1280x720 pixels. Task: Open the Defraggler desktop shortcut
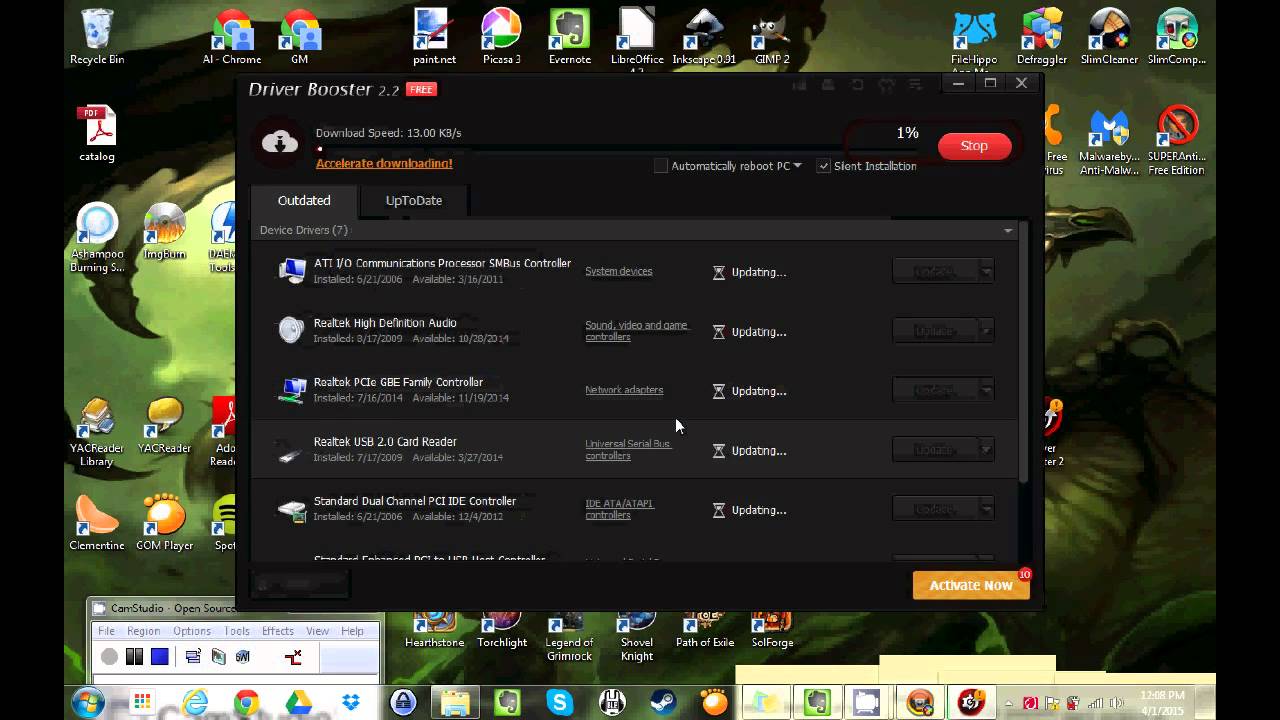[1041, 37]
